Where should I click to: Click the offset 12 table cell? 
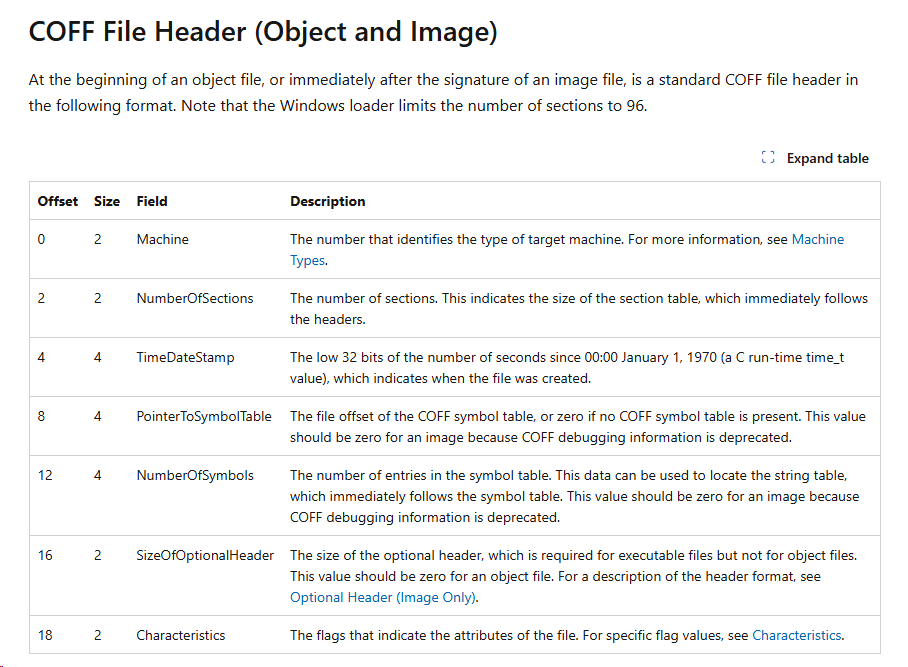[x=46, y=475]
